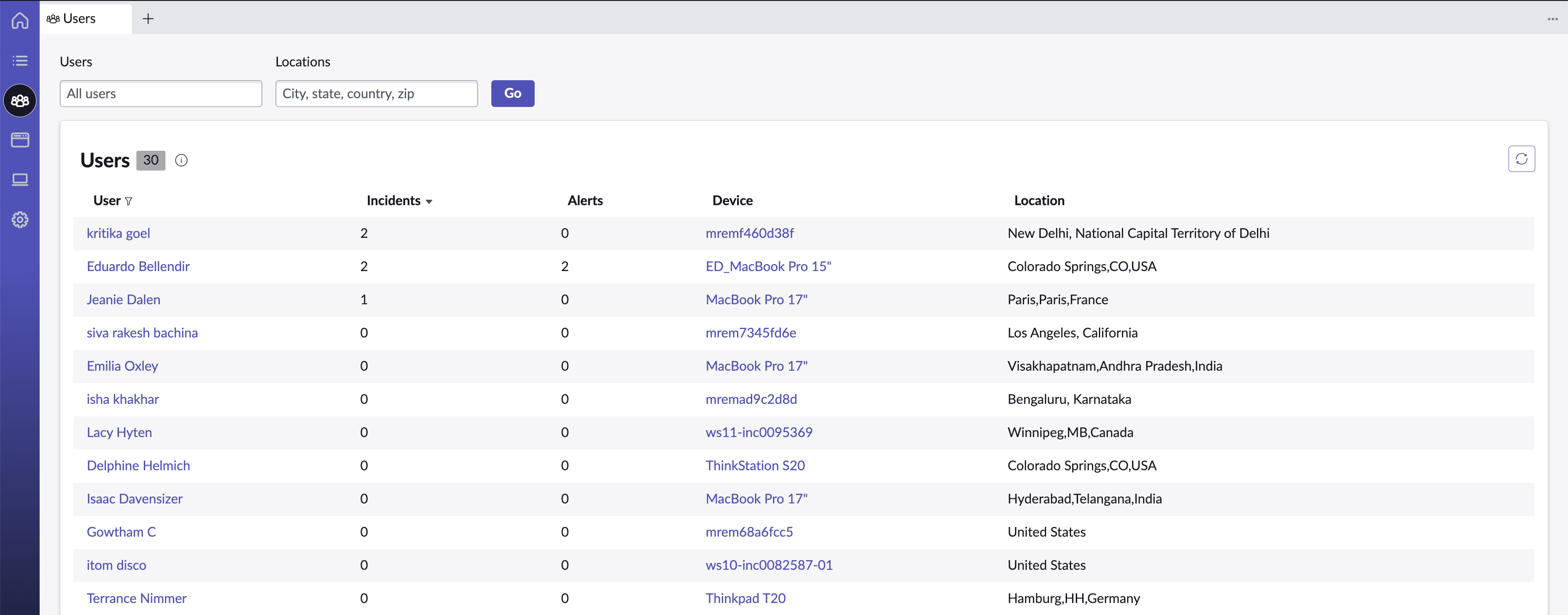Click the Location column header
Image resolution: width=1568 pixels, height=615 pixels.
click(1039, 201)
